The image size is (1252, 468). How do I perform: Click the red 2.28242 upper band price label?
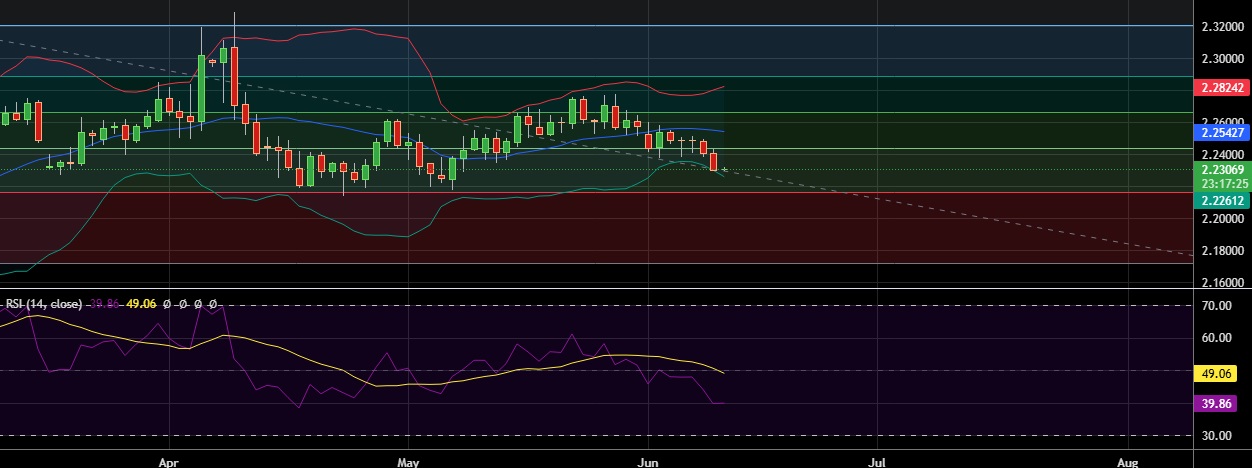coord(1223,88)
